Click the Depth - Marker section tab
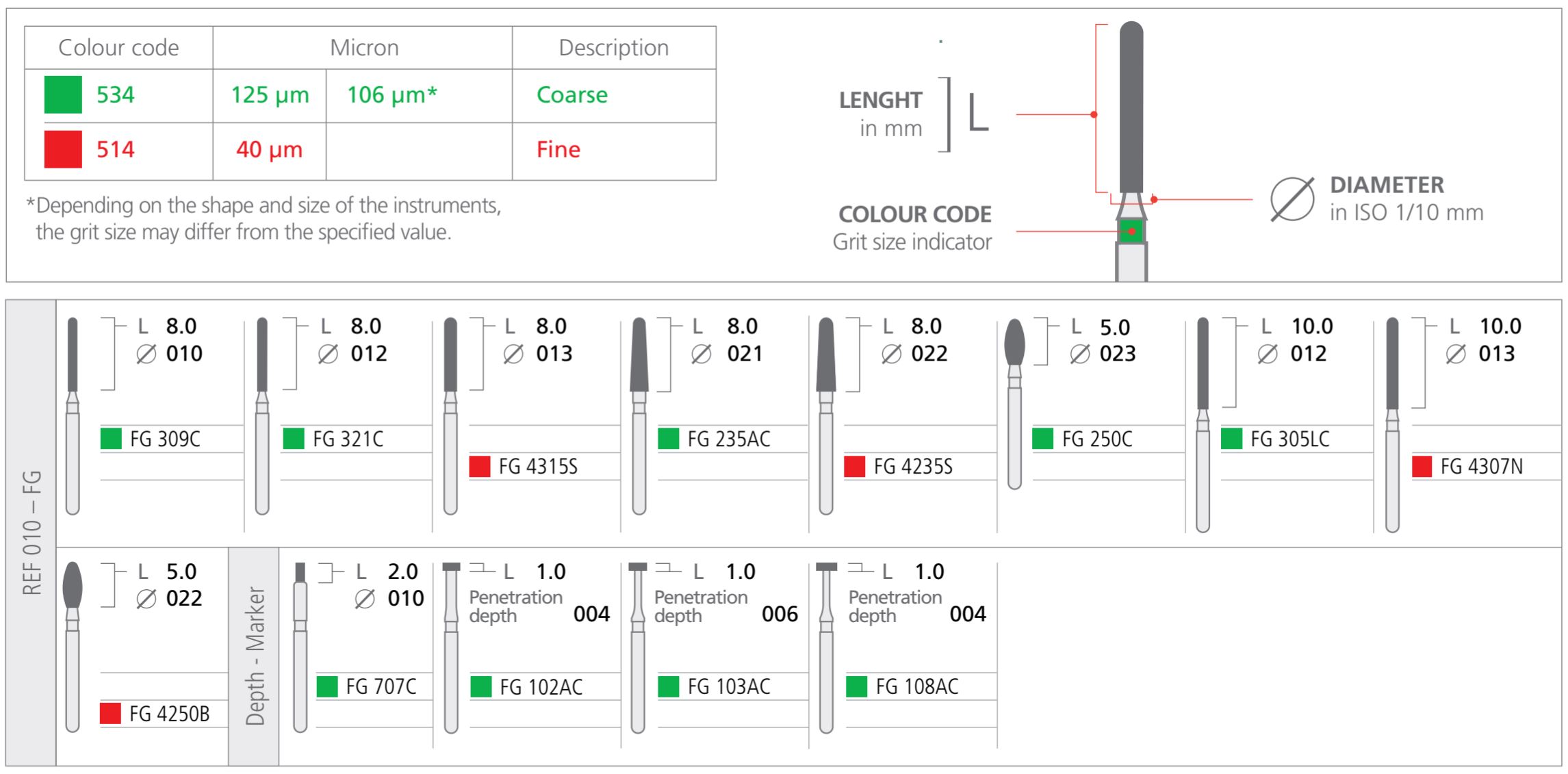Viewport: 1568px width, 774px height. (255, 656)
